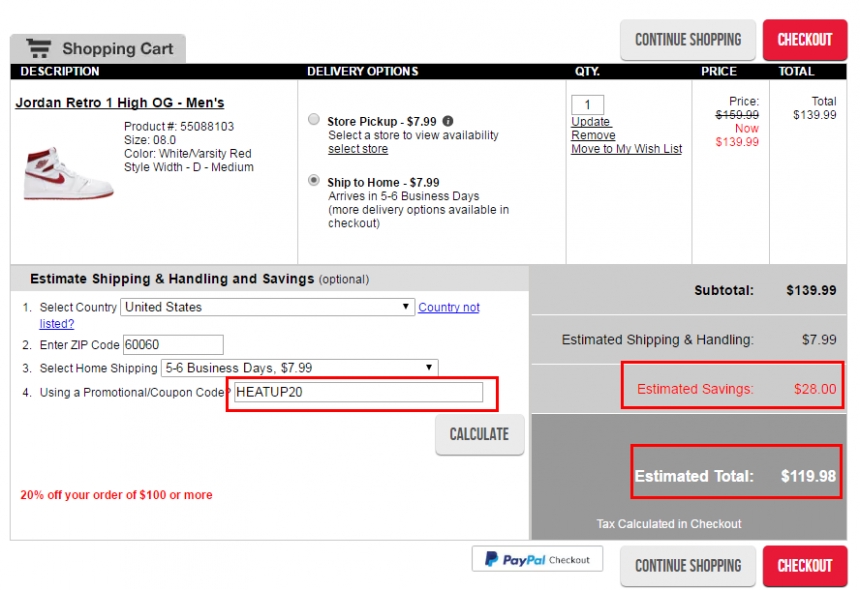Click the Update quantity link
Screen dimensions: 860x590
point(591,122)
